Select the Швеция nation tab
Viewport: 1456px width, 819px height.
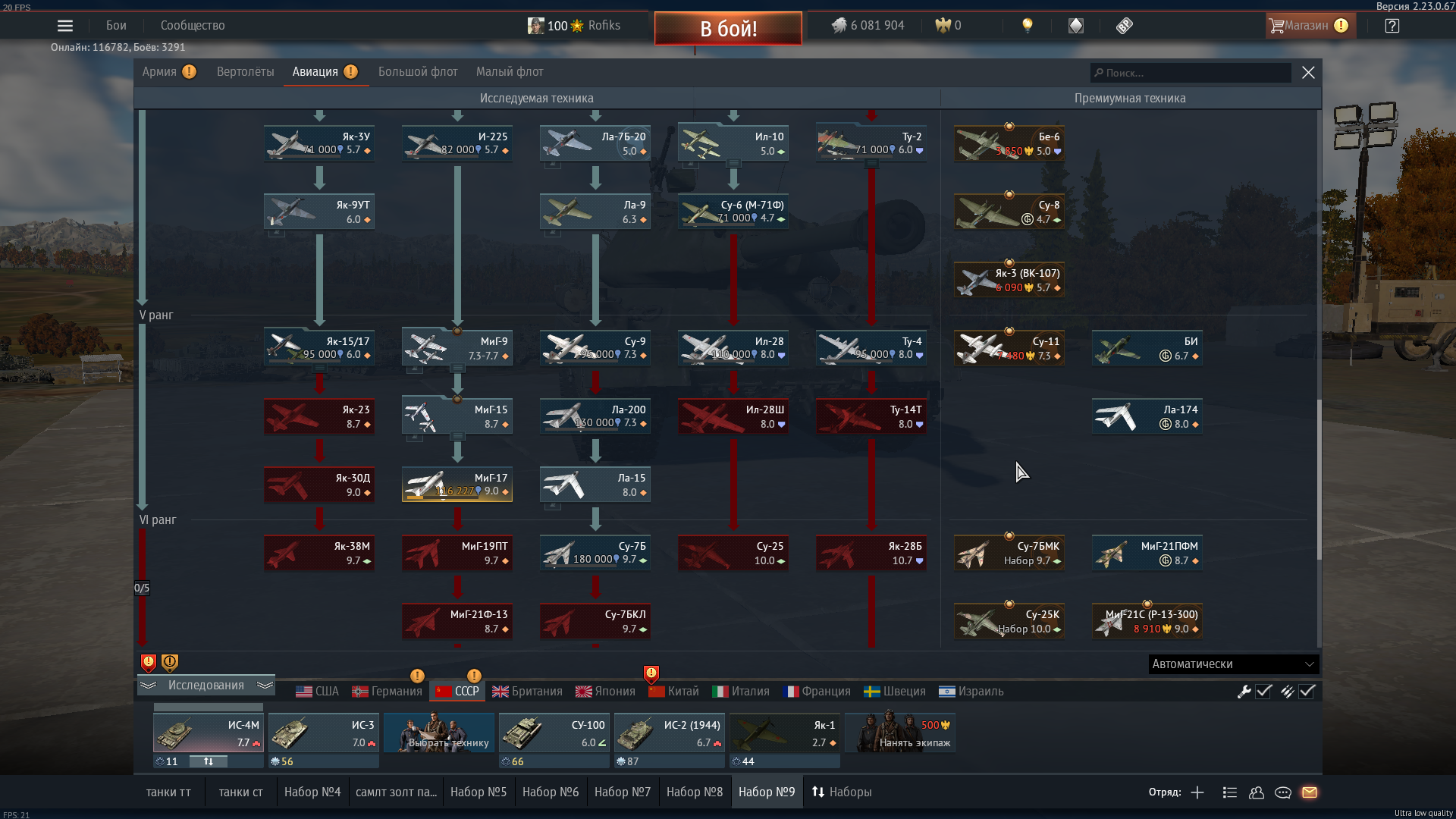click(895, 692)
